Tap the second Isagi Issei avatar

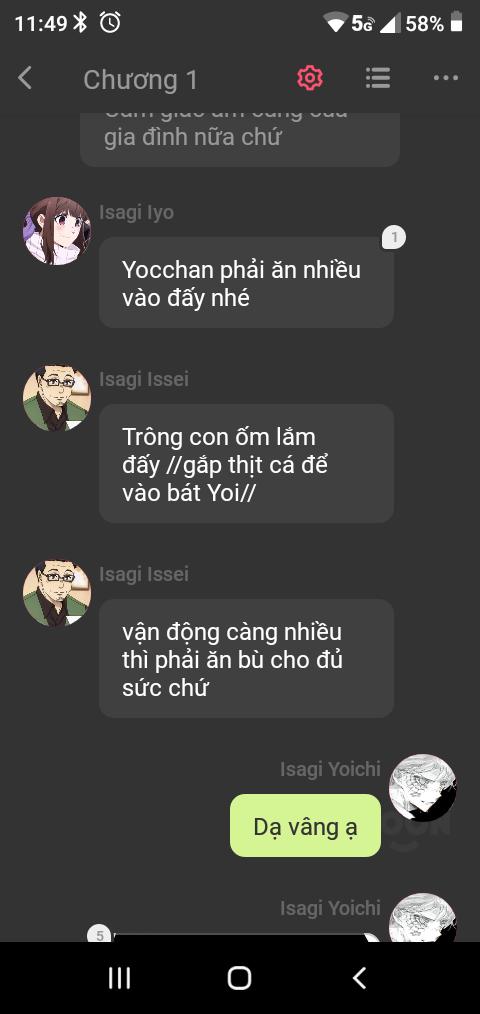[x=57, y=593]
